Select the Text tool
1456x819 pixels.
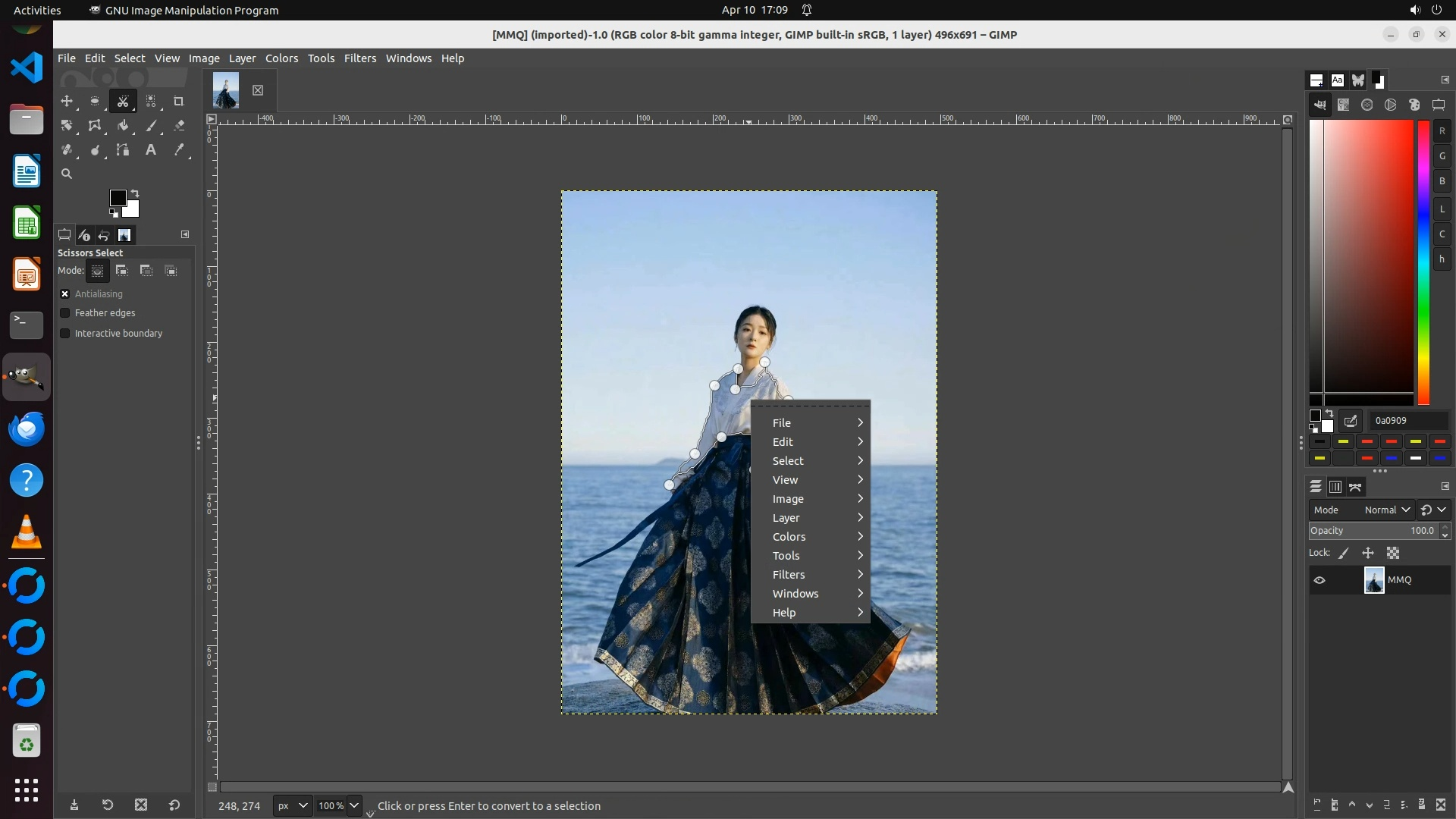(151, 150)
